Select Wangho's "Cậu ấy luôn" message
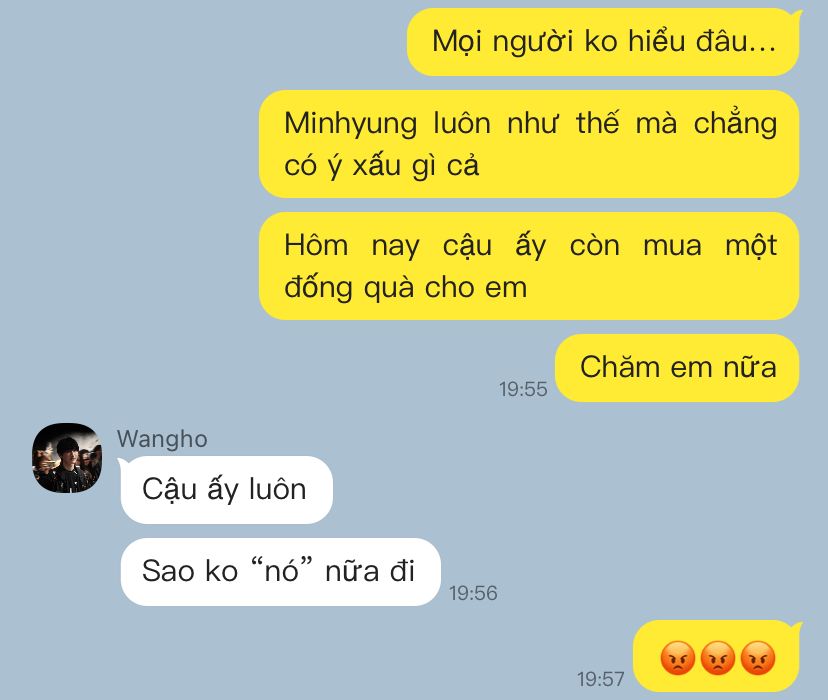The height and width of the screenshot is (700, 828). 227,490
